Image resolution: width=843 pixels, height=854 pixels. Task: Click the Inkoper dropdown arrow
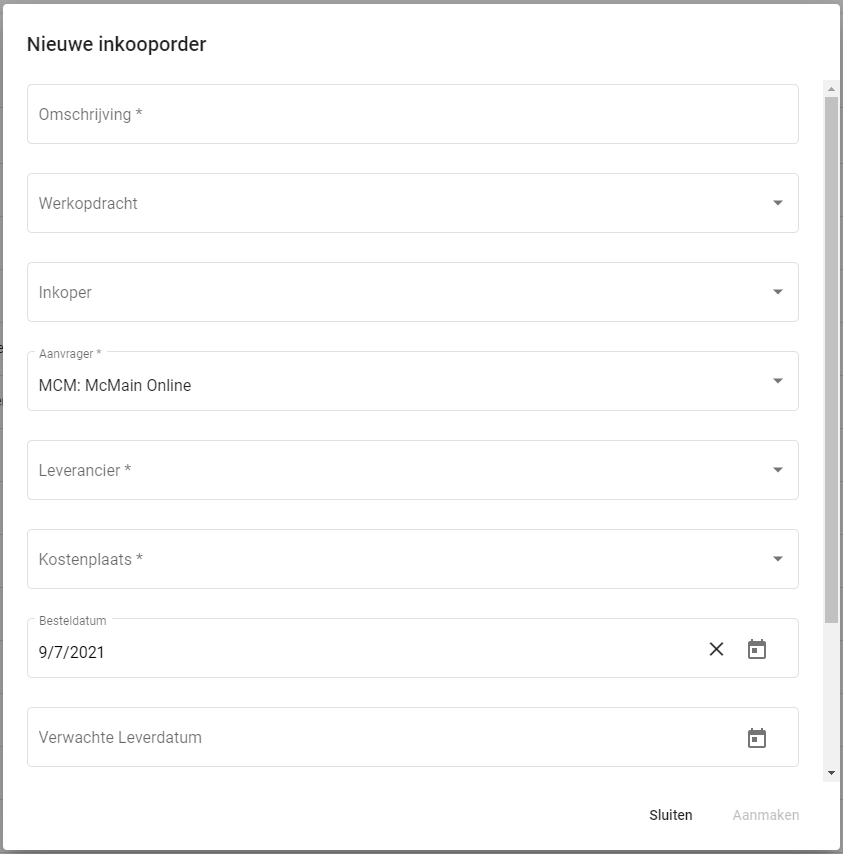click(x=778, y=292)
